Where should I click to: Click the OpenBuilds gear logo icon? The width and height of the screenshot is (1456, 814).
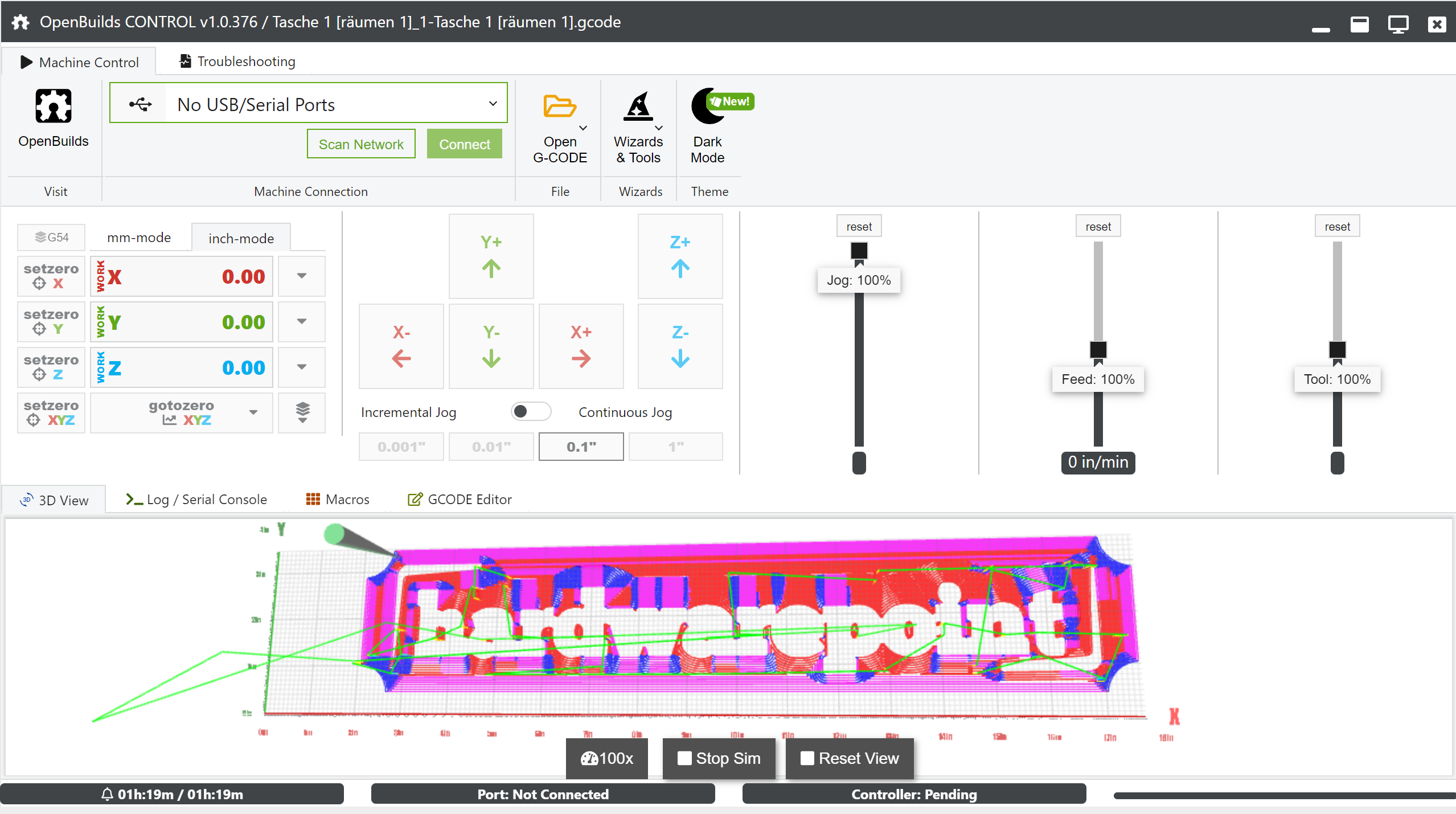(x=53, y=106)
